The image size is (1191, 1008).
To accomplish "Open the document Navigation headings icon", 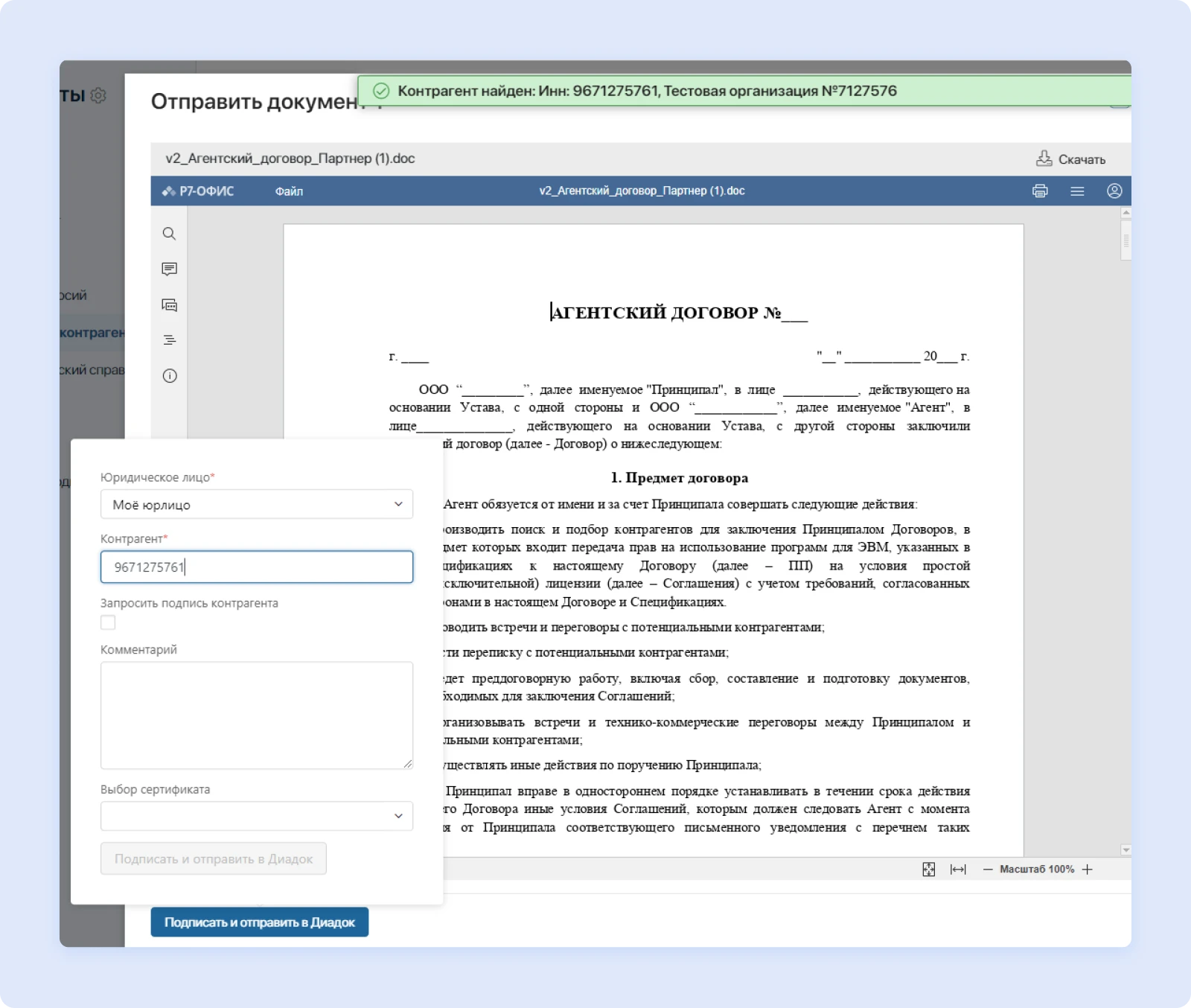I will 169,340.
